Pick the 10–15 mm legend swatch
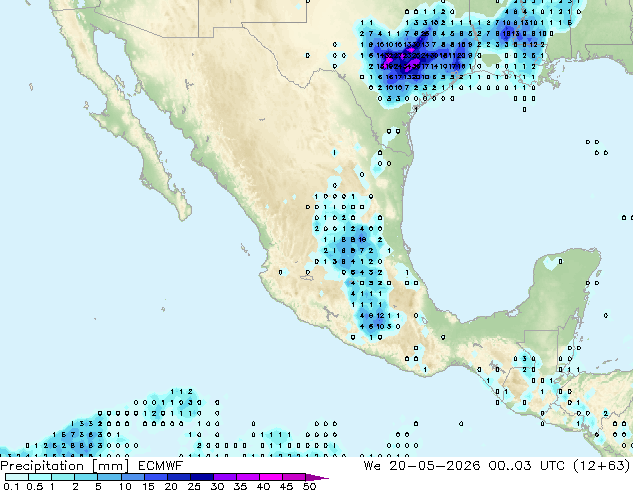Screen dimensions: 634x490 [133, 477]
